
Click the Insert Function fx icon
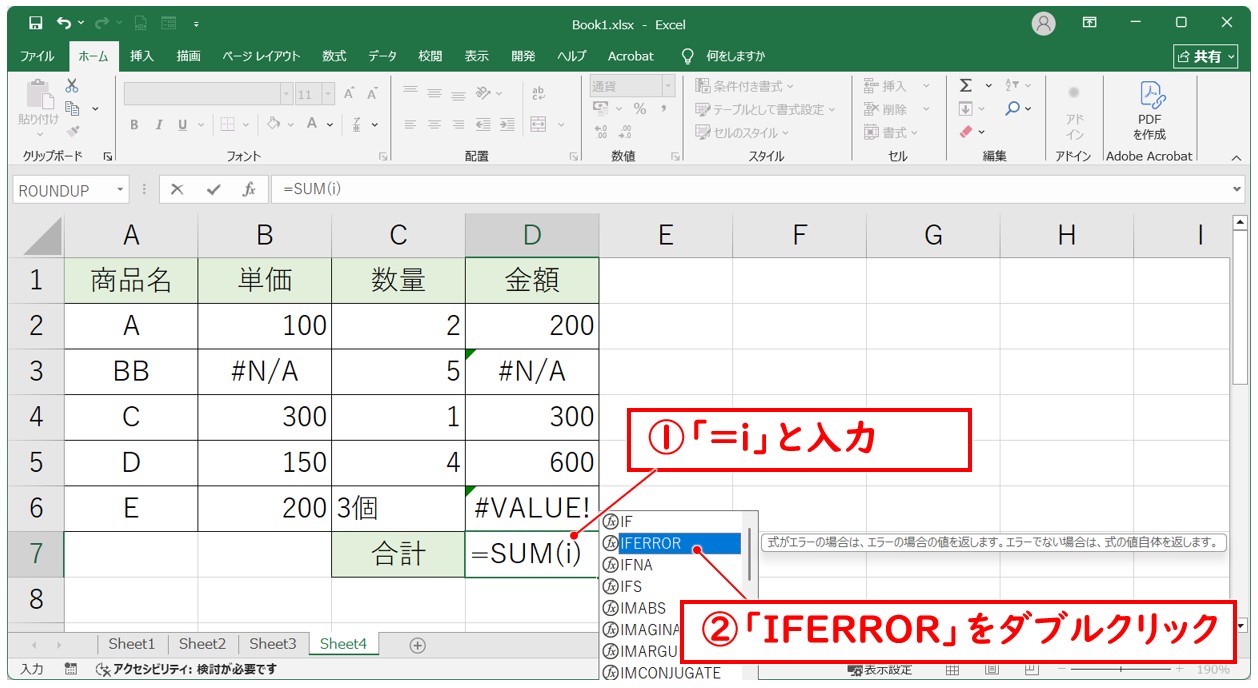coord(250,189)
